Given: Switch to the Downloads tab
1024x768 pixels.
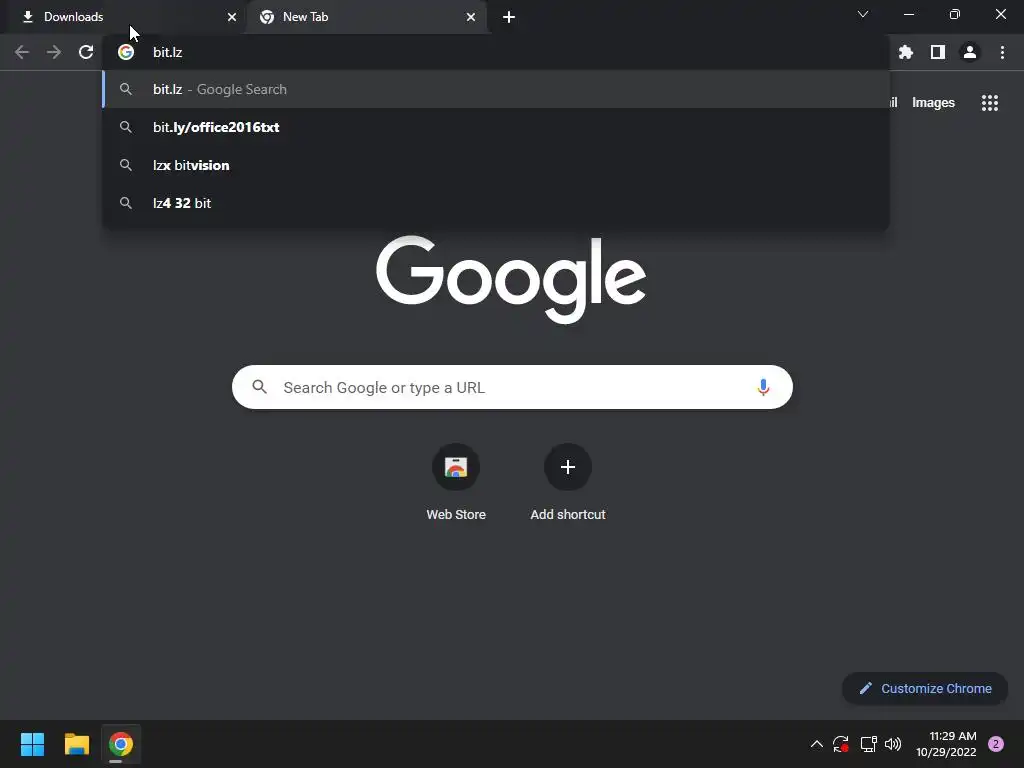Looking at the screenshot, I should click(124, 17).
